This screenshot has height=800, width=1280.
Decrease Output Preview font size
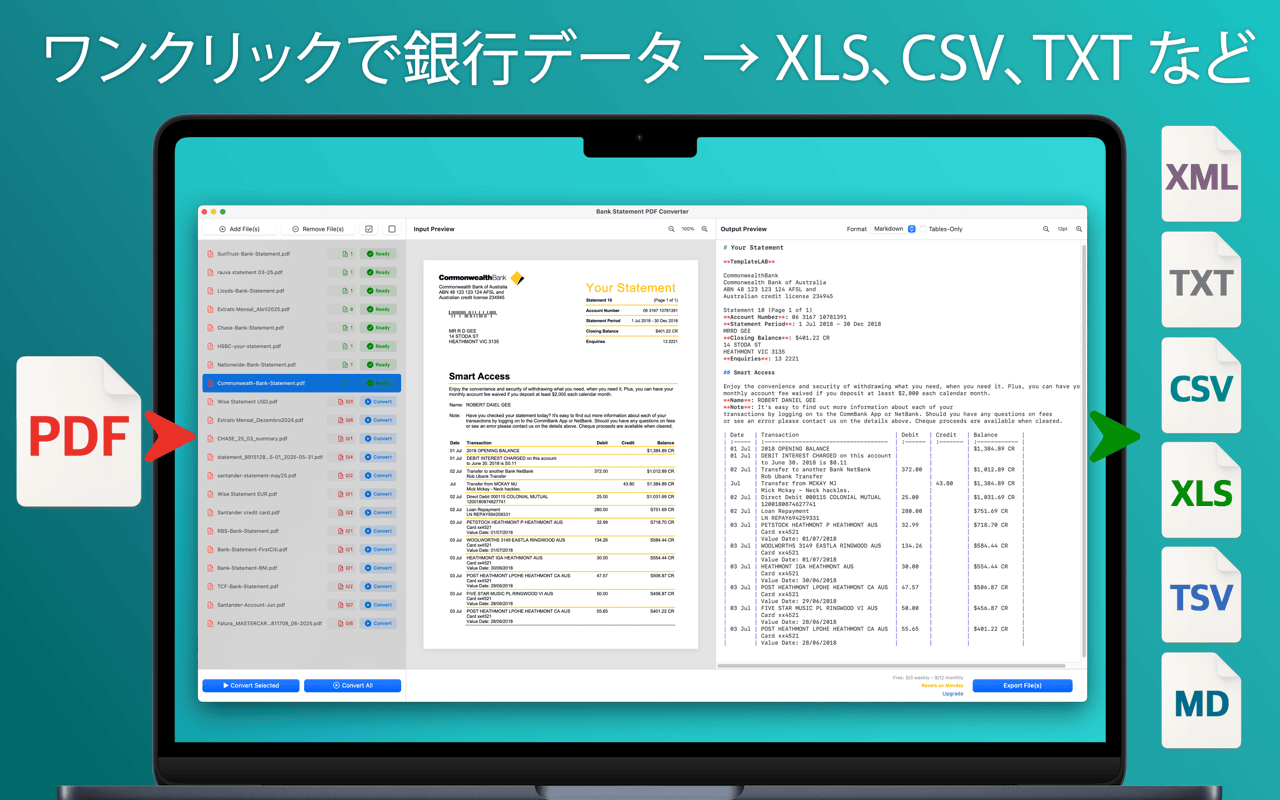(x=1046, y=229)
